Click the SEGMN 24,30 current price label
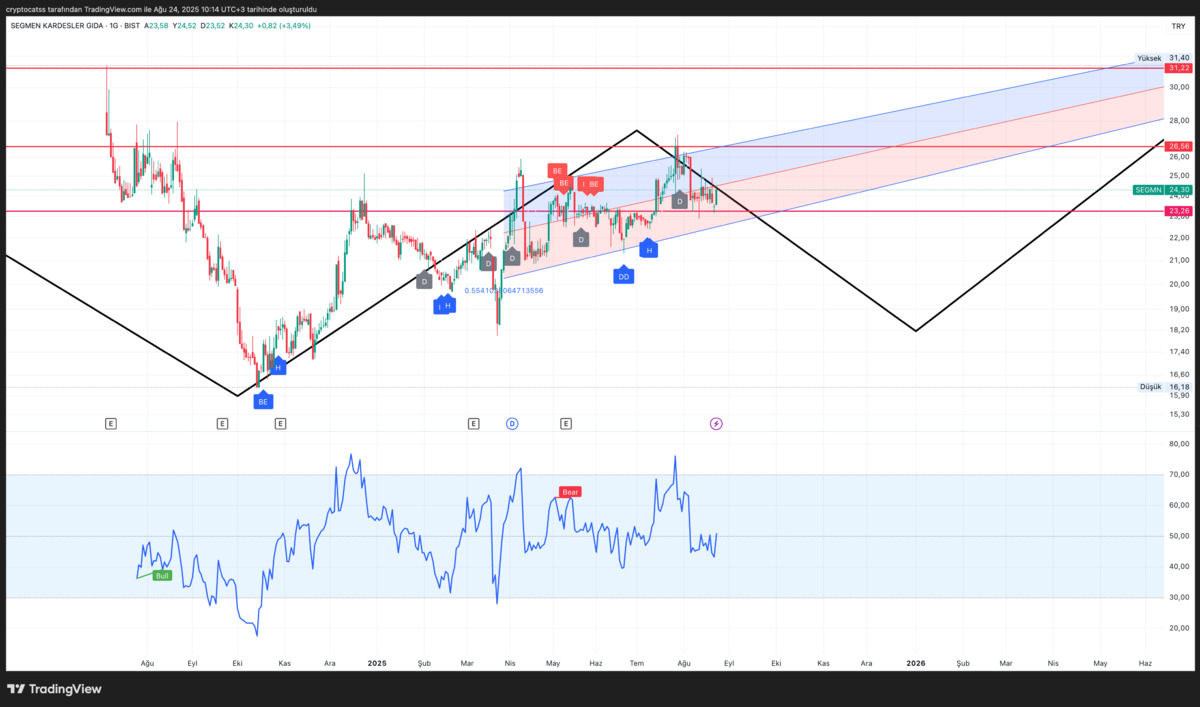The image size is (1200, 707). [x=1163, y=189]
